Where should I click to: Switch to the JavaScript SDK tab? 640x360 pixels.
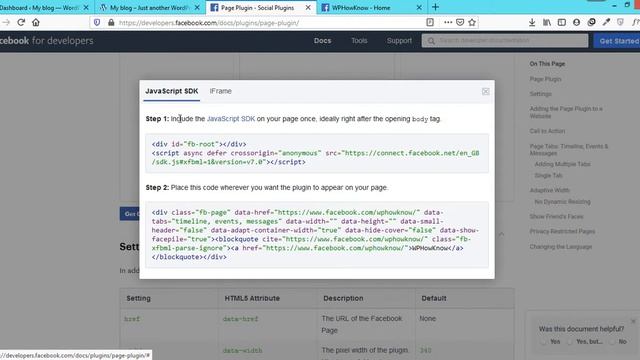pos(171,91)
